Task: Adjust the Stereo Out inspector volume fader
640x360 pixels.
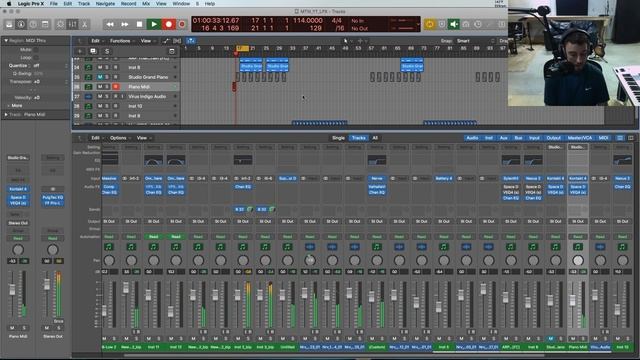Action: 47,284
